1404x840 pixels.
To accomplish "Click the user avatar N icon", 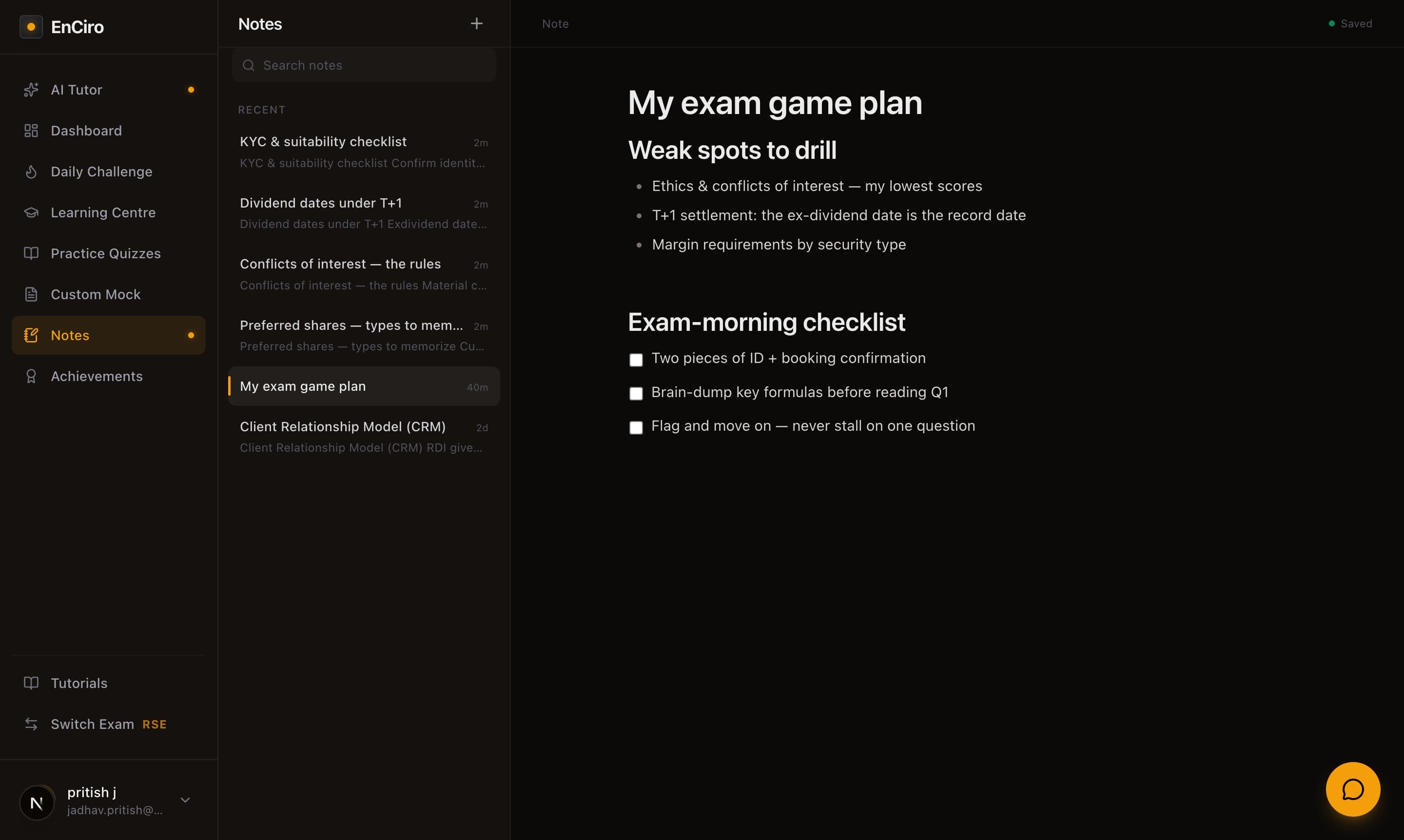I will pos(37,802).
